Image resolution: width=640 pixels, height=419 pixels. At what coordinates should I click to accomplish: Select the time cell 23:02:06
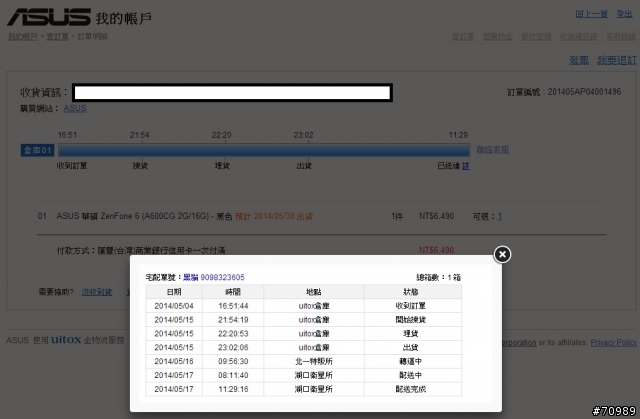click(x=233, y=348)
